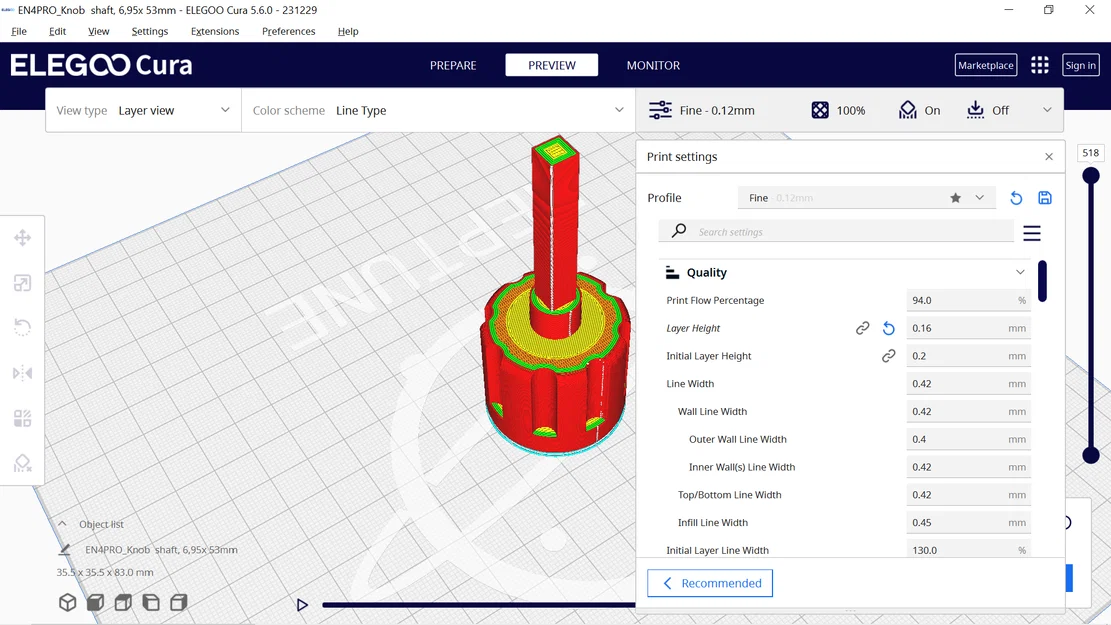
Task: Switch to right side view cube icon
Action: [179, 602]
